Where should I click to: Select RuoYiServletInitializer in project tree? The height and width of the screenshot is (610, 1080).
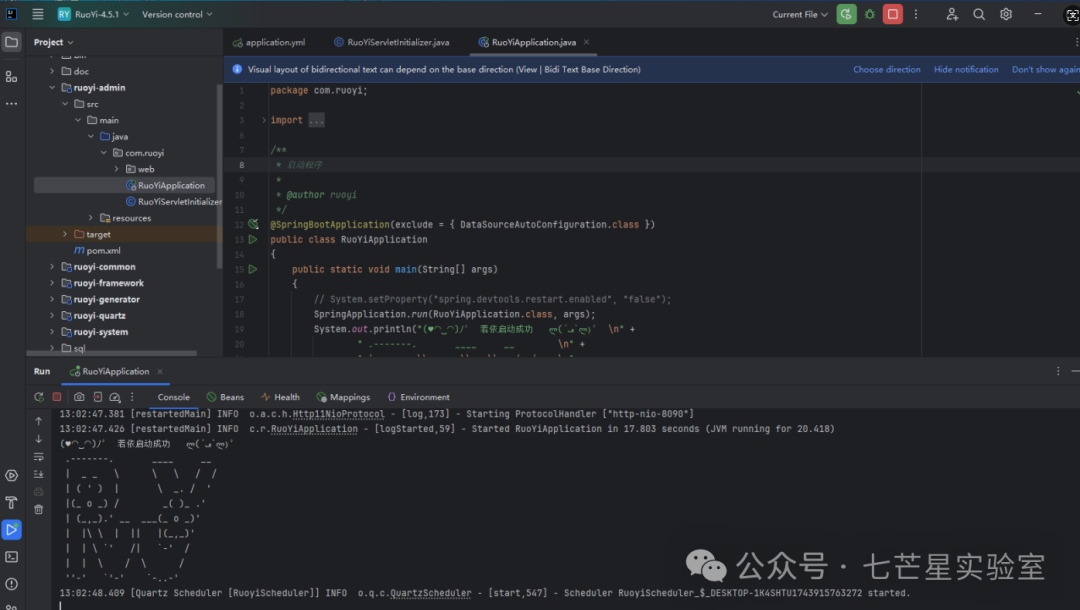[x=174, y=202]
